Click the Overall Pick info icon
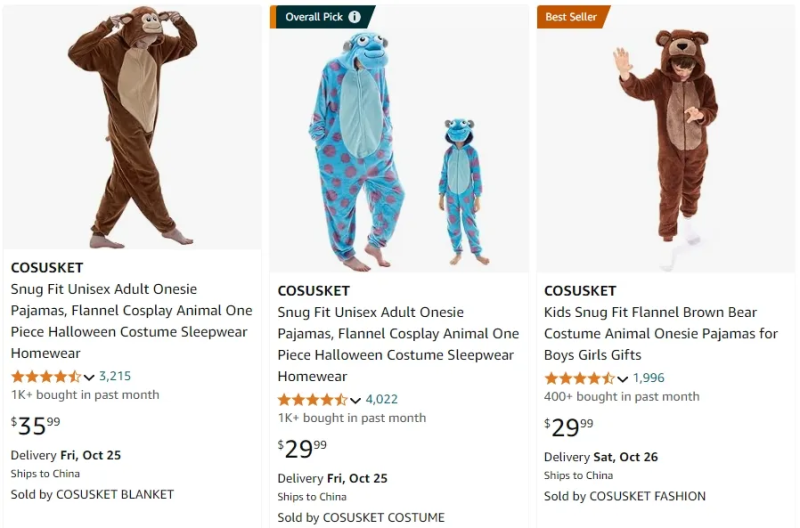 click(x=356, y=17)
